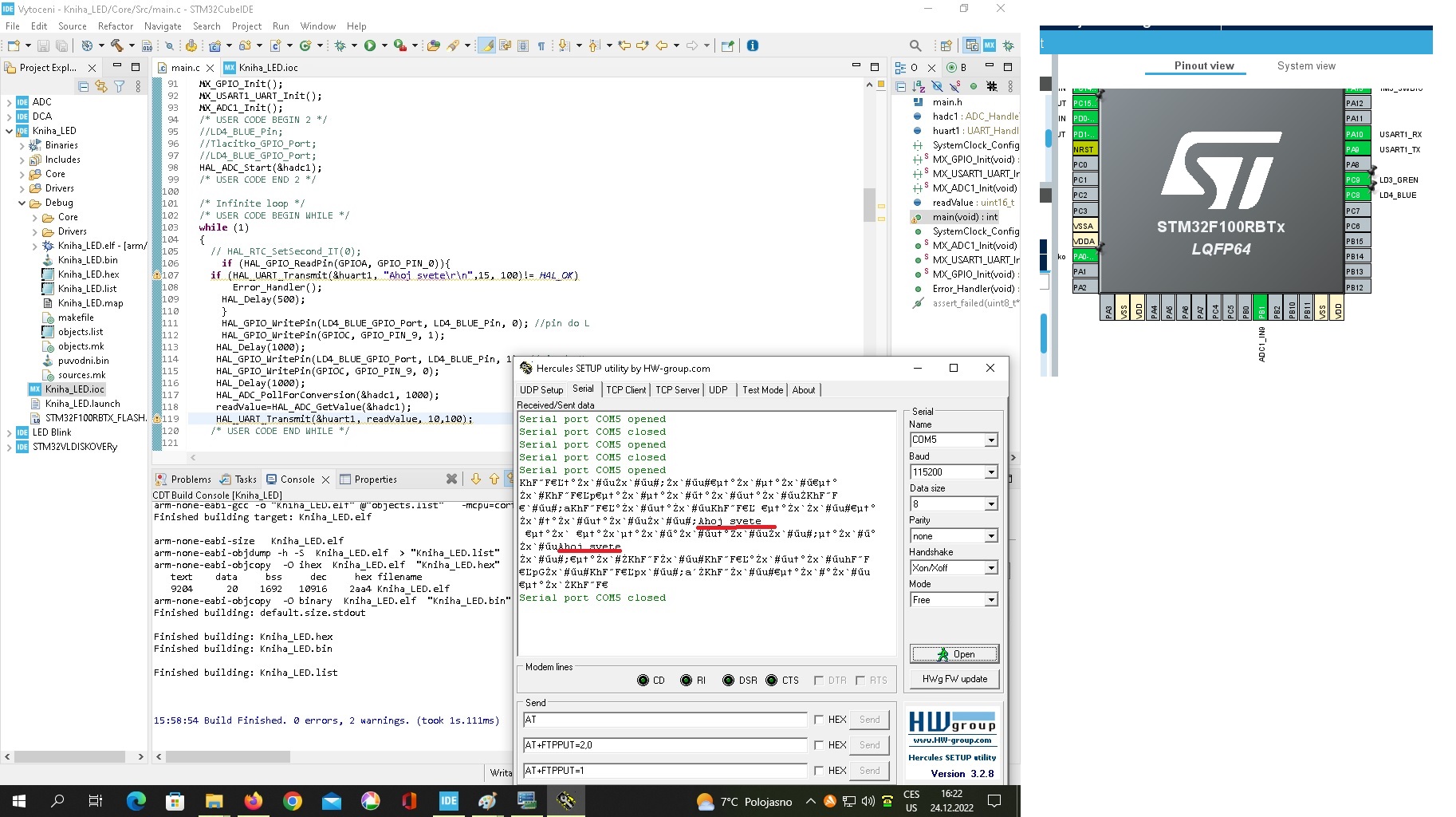Click the Build hammer icon in toolbar

[x=116, y=45]
